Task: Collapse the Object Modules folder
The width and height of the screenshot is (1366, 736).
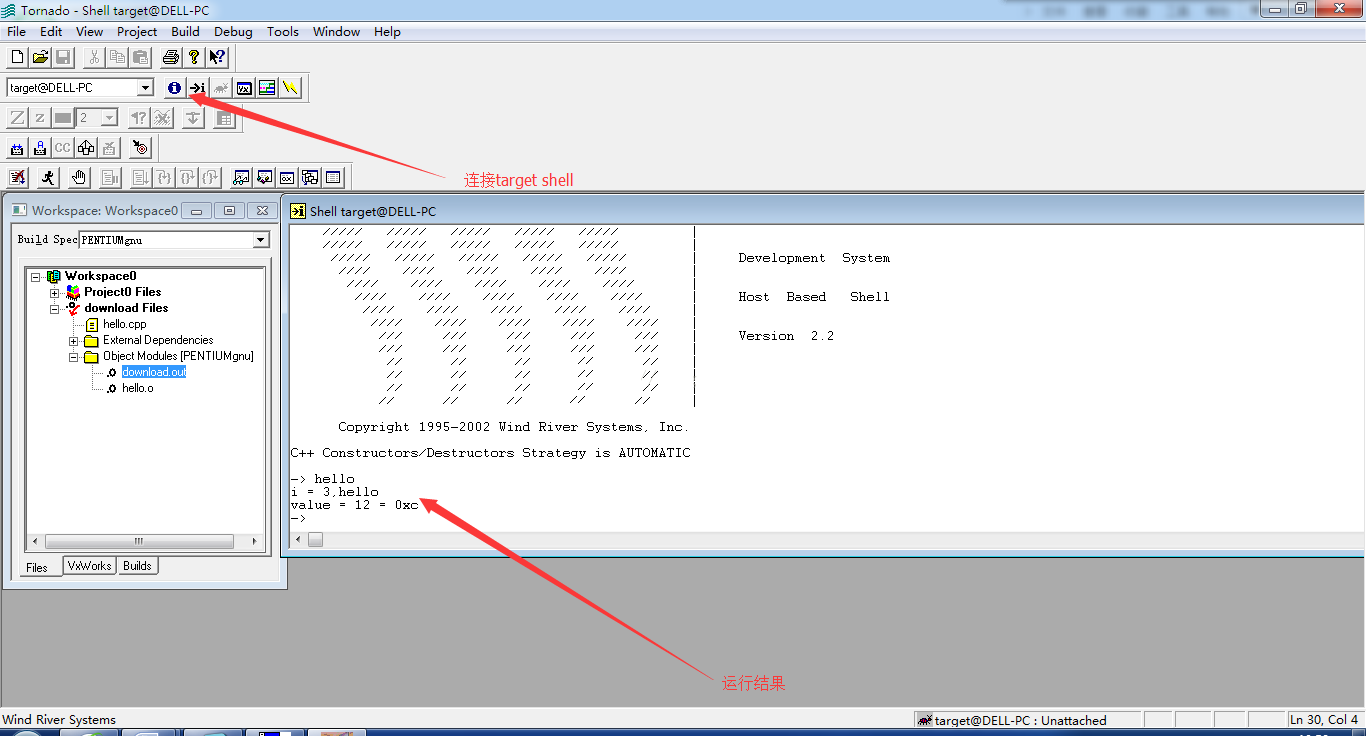Action: click(x=73, y=356)
